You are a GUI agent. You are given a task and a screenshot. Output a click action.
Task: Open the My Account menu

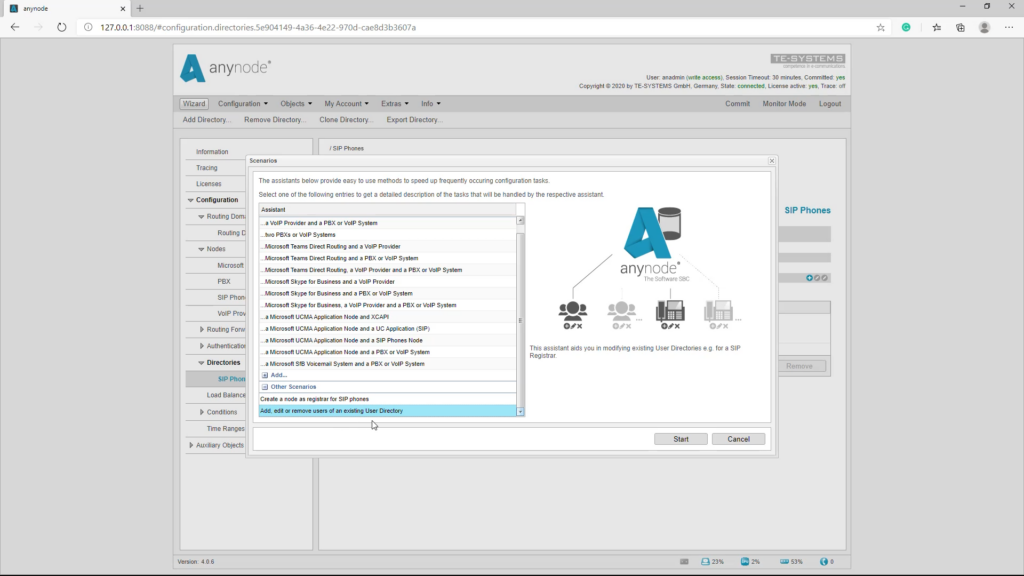[x=346, y=104]
